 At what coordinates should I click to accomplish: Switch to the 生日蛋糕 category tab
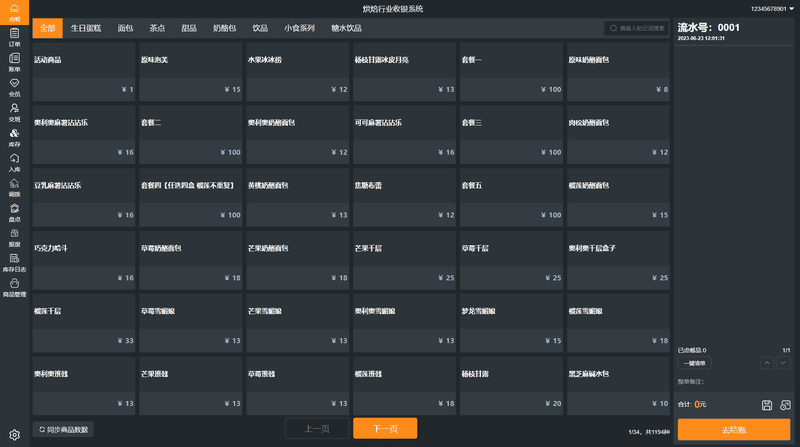click(x=85, y=28)
